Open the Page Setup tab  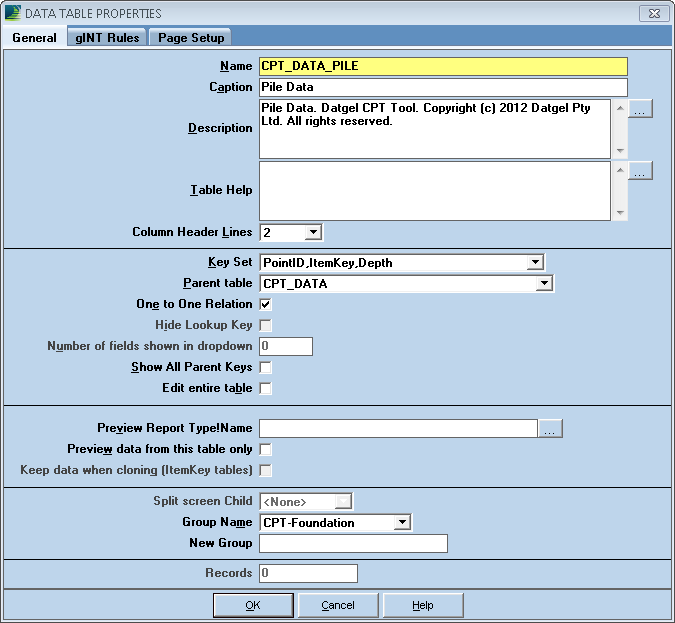click(191, 37)
